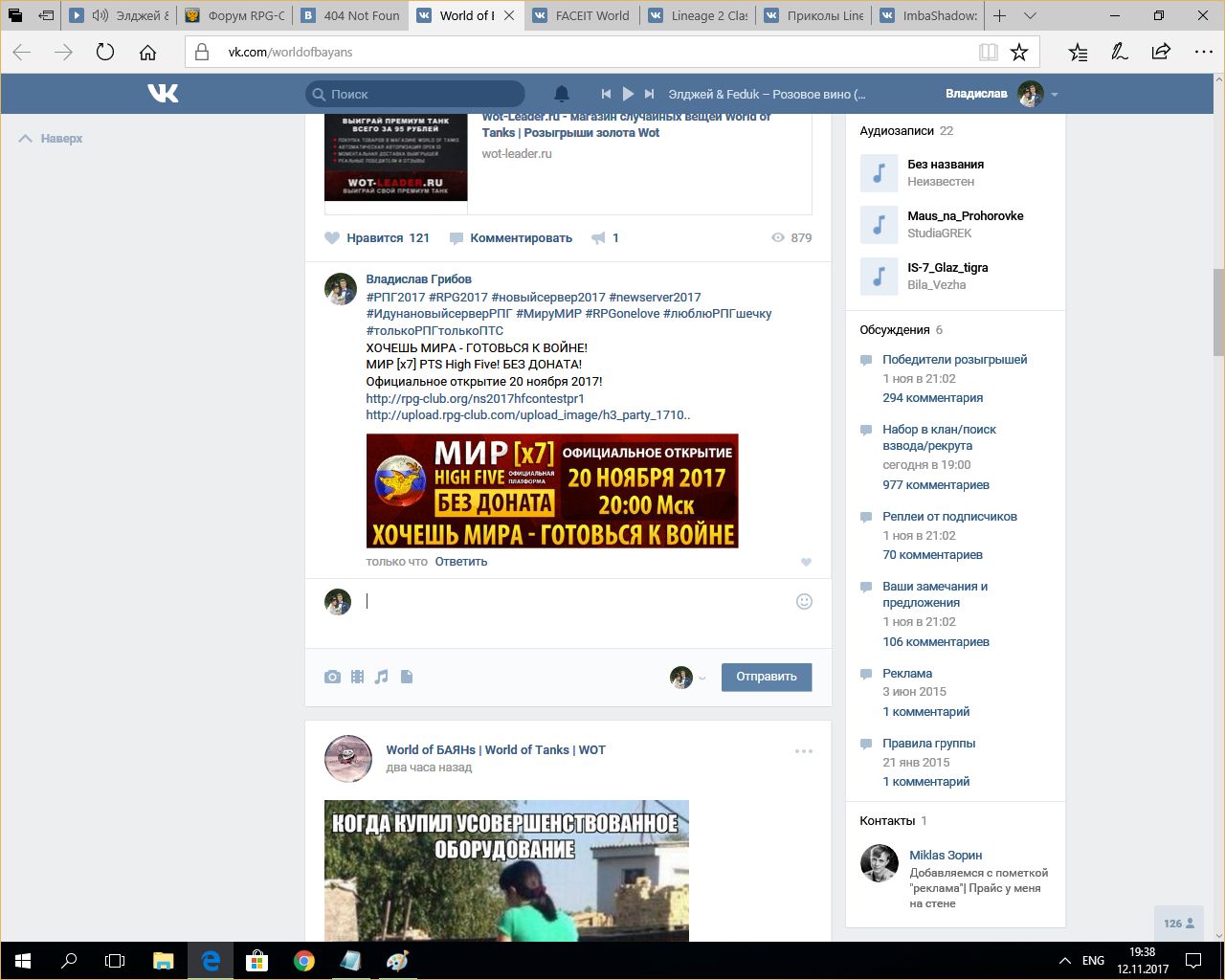
Task: Play the current track in header
Action: (x=628, y=94)
